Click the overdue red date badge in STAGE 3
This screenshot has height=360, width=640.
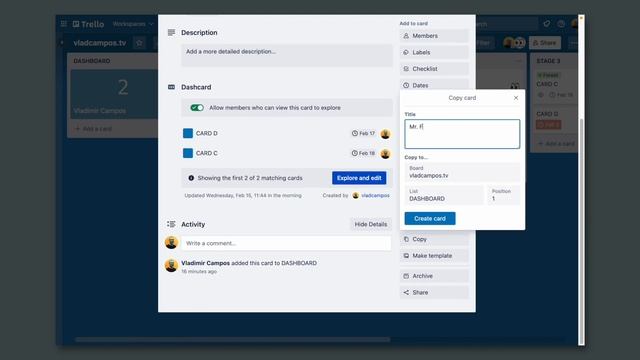point(548,124)
